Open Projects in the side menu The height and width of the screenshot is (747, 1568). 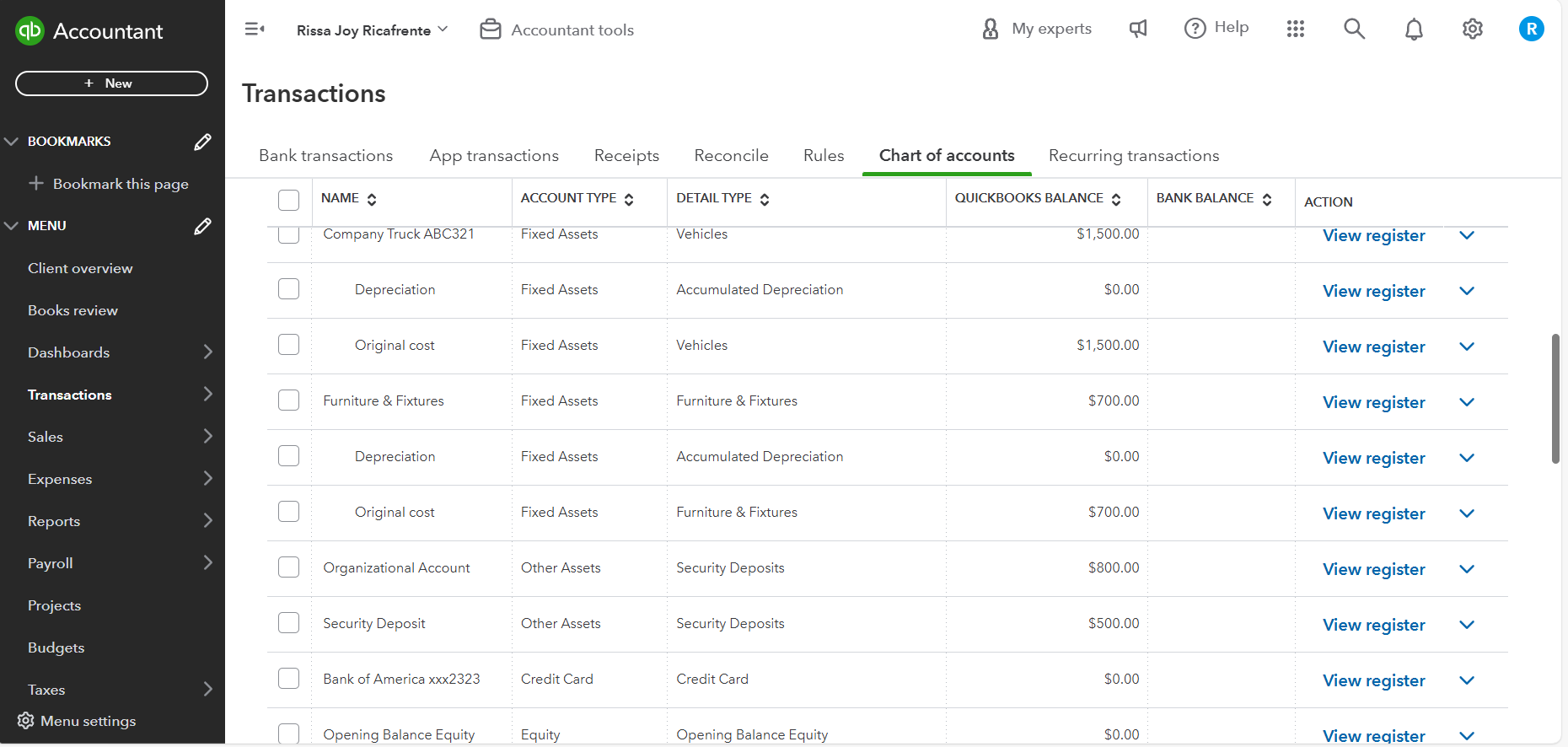click(54, 605)
